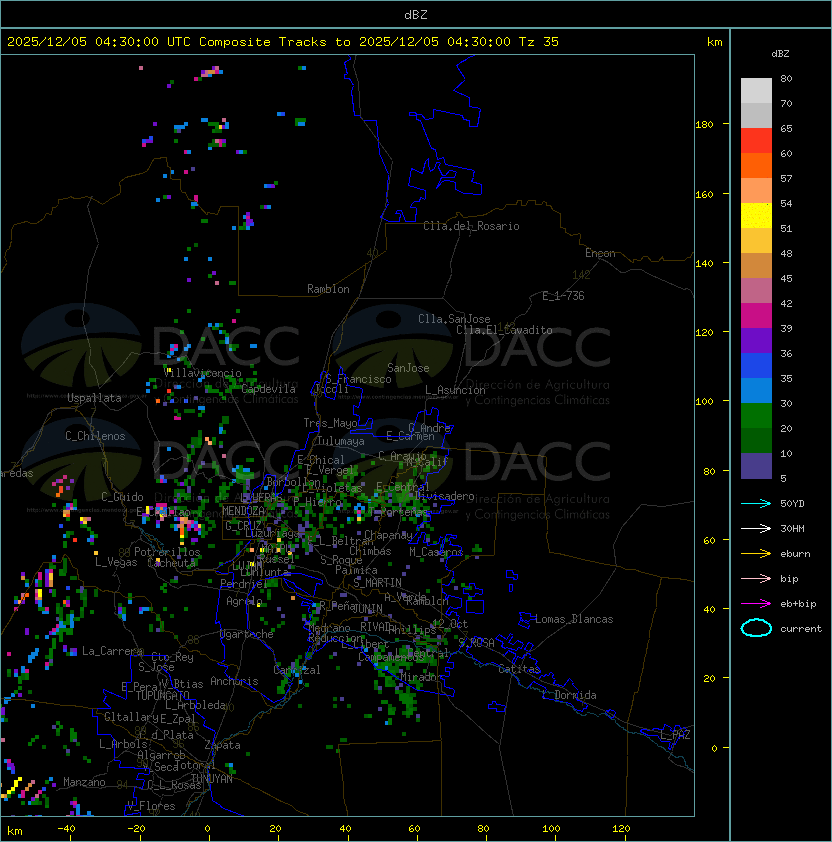Pick the gold 48-51 dBZ swatch
Screen dimensions: 832x842
[756, 241]
